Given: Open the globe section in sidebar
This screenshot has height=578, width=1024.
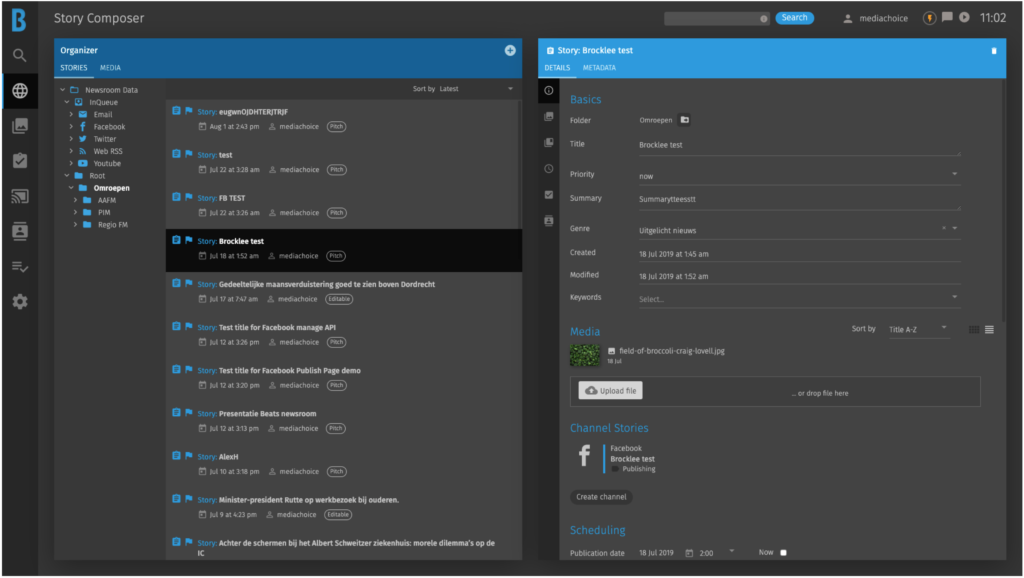Looking at the screenshot, I should pyautogui.click(x=20, y=91).
